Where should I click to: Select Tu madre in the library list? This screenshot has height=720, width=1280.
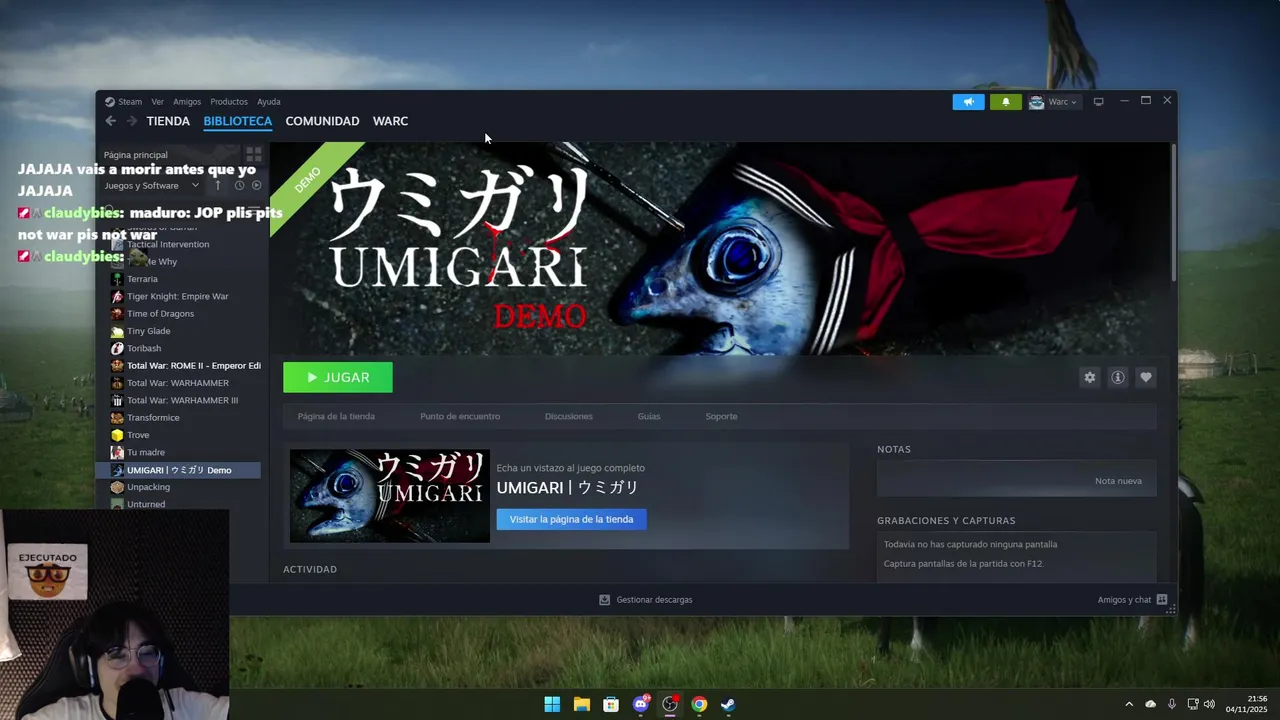point(145,452)
